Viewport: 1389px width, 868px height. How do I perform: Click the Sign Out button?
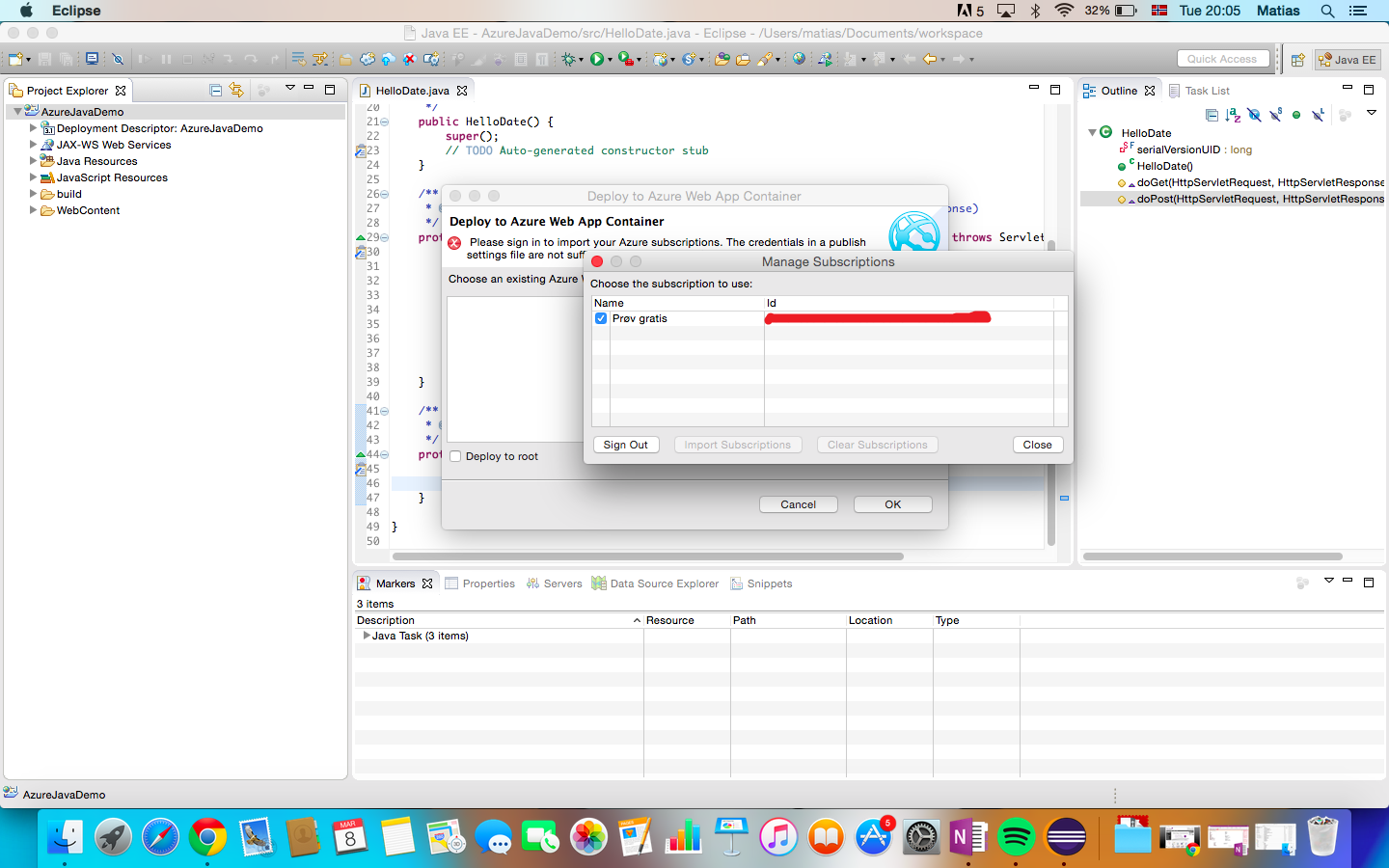(626, 445)
